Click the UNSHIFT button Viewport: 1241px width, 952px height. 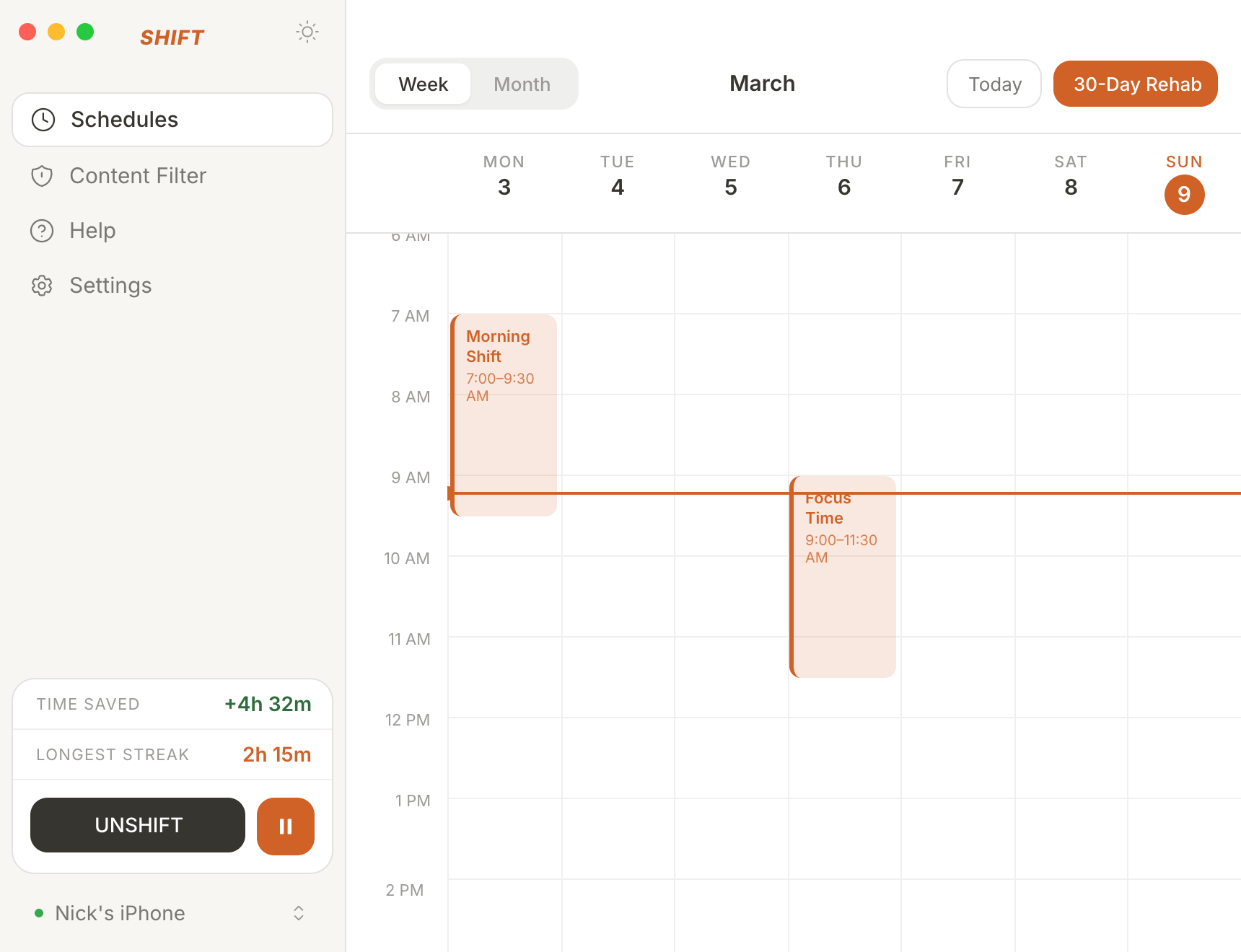(x=137, y=825)
